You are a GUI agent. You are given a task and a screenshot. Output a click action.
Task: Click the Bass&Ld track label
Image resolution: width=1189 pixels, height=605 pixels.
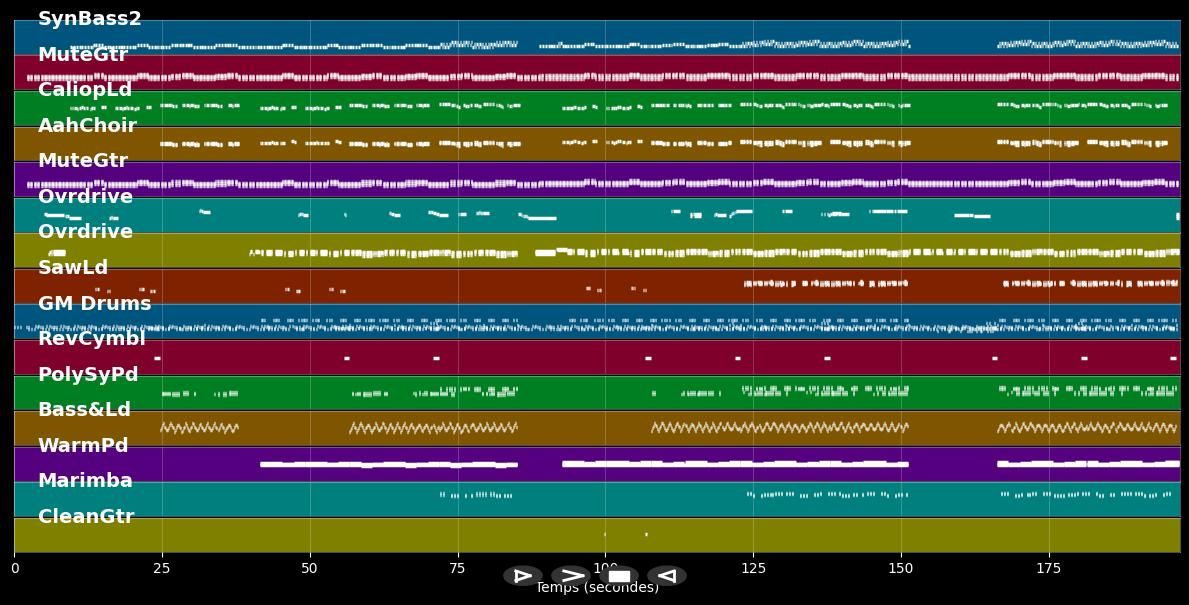coord(84,410)
